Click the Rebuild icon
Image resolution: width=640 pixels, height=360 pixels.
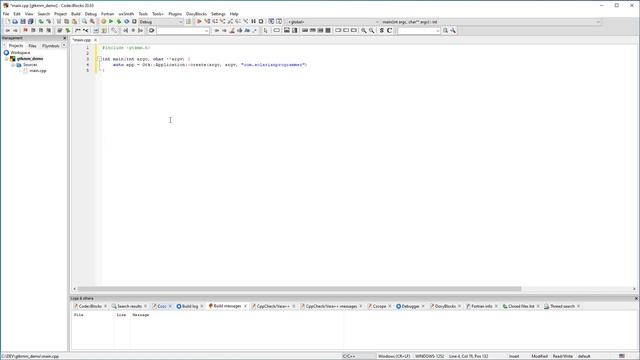(127, 22)
